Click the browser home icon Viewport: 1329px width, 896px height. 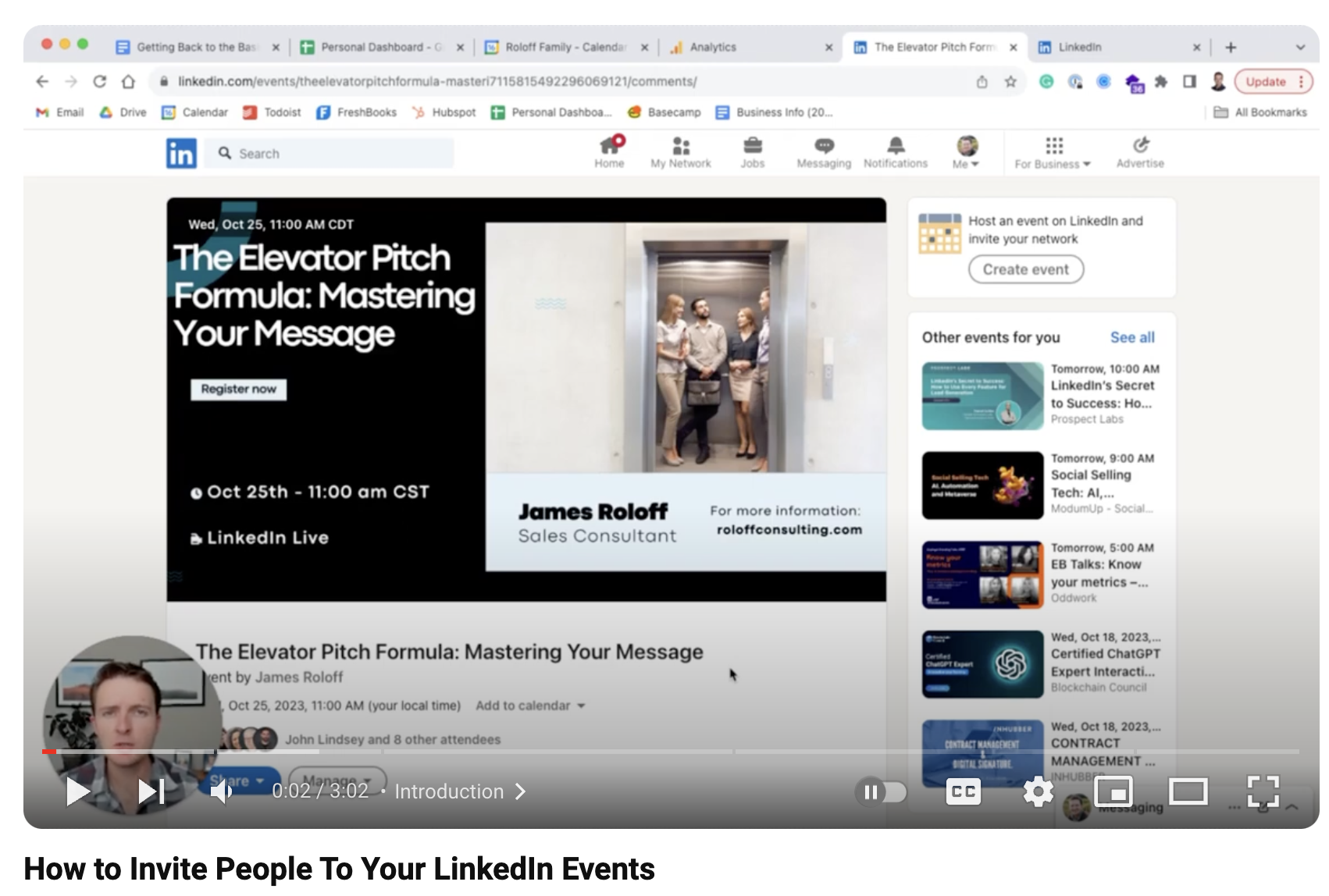(x=129, y=81)
